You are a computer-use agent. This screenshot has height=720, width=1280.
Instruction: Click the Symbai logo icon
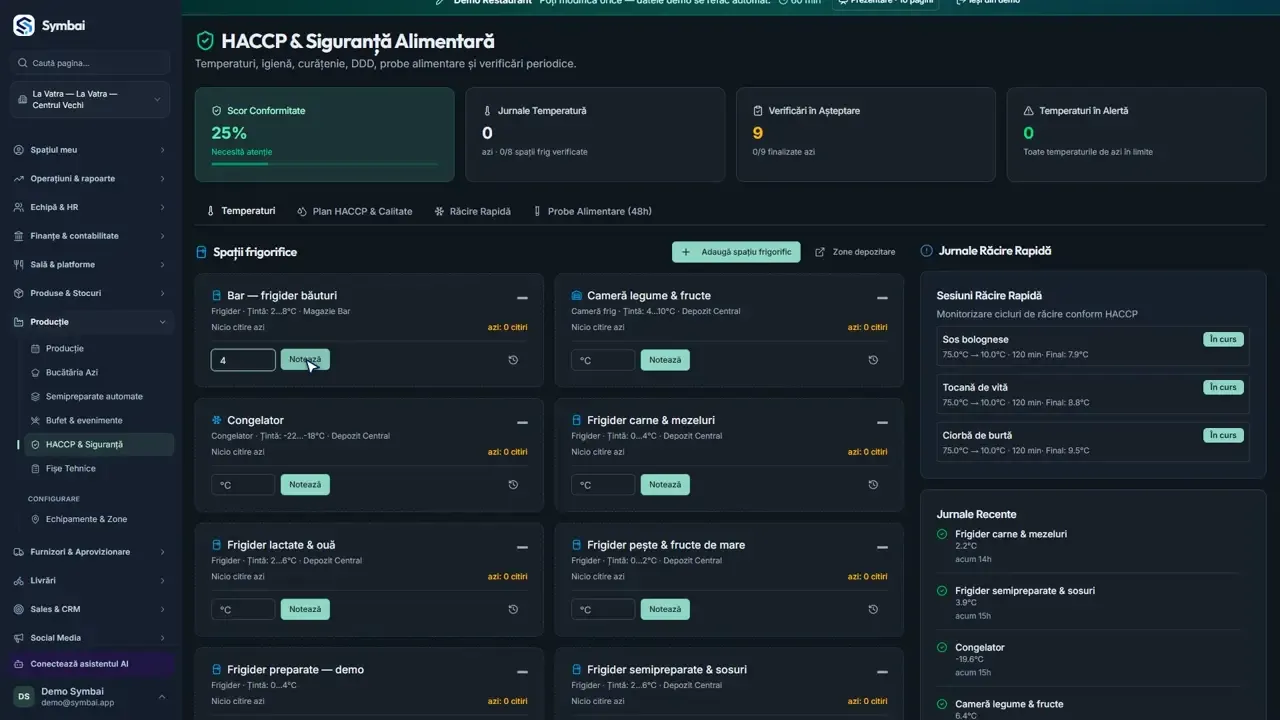tap(24, 25)
